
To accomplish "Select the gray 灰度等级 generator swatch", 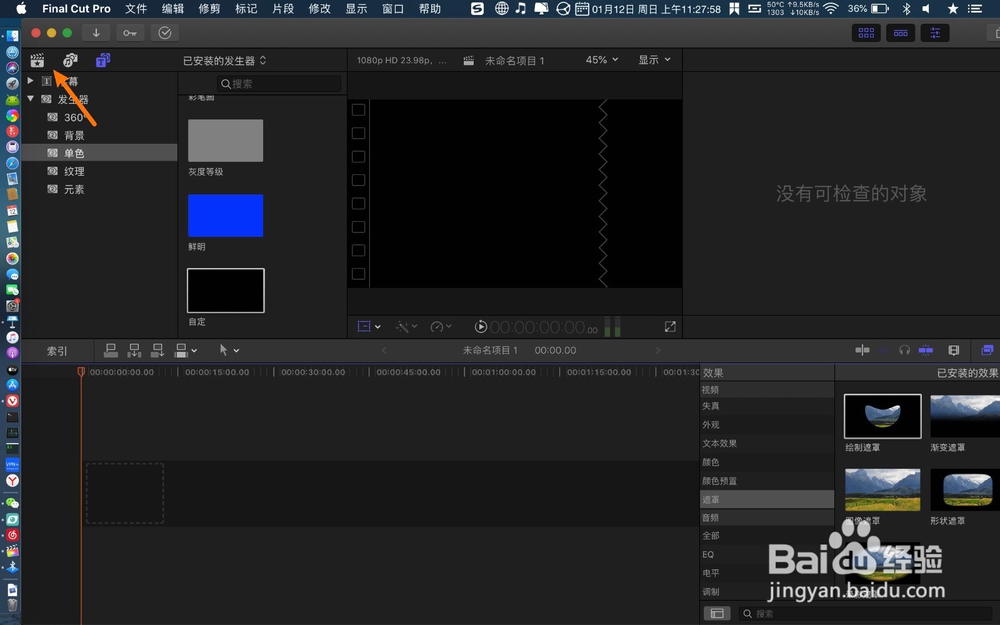I will (225, 140).
